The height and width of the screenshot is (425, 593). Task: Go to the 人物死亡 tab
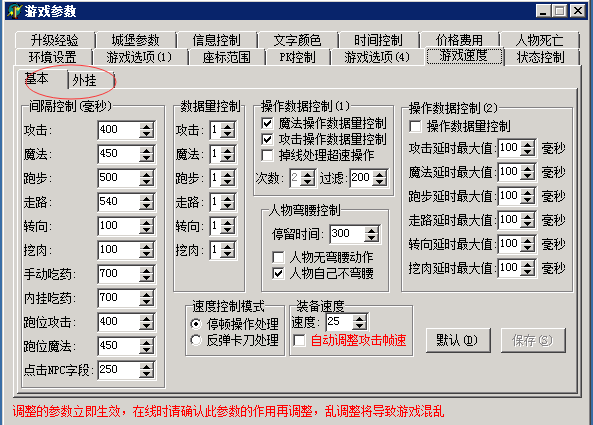539,40
